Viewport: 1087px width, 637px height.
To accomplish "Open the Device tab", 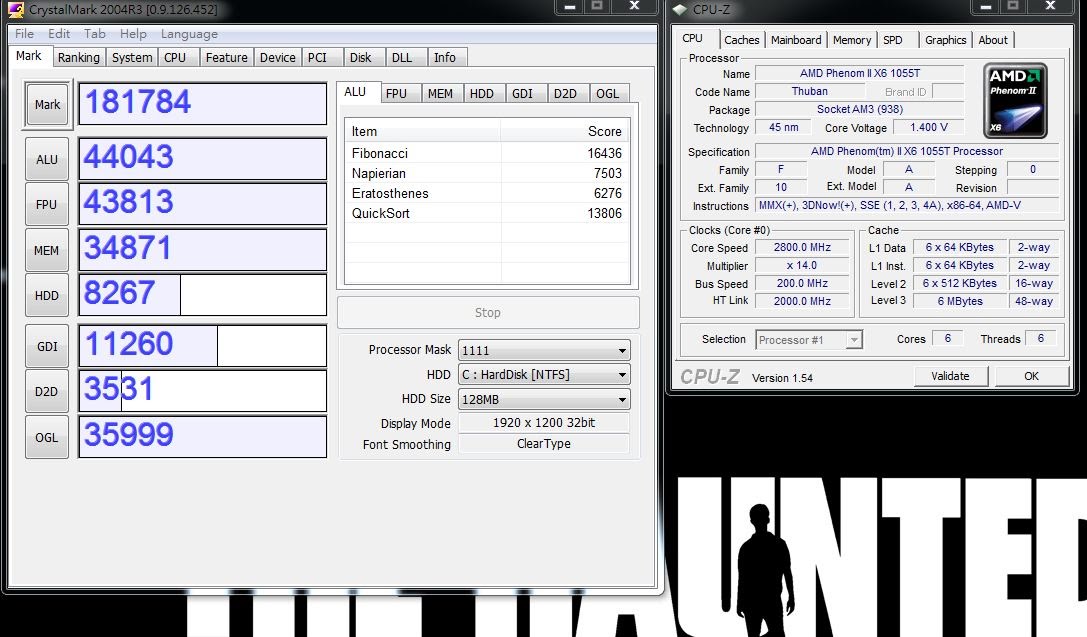I will click(x=277, y=58).
